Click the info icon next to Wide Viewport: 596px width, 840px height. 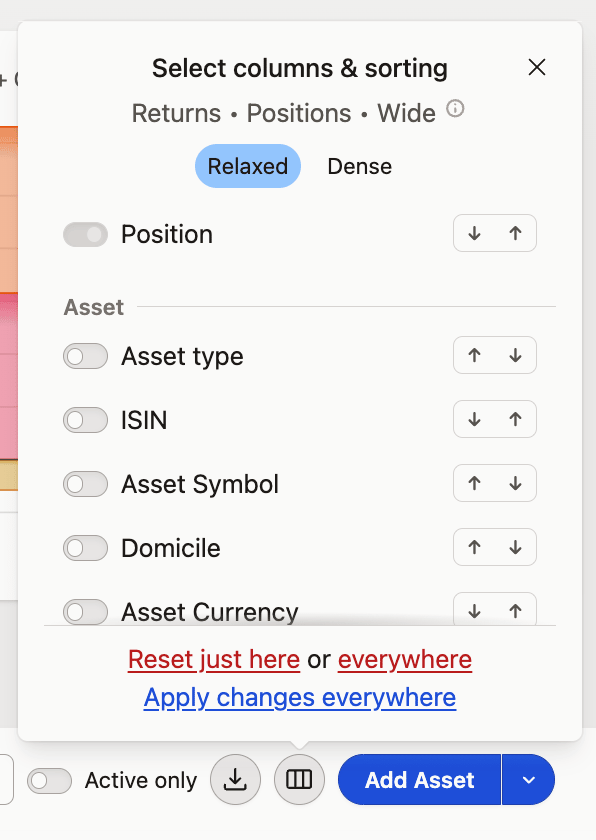pos(455,109)
